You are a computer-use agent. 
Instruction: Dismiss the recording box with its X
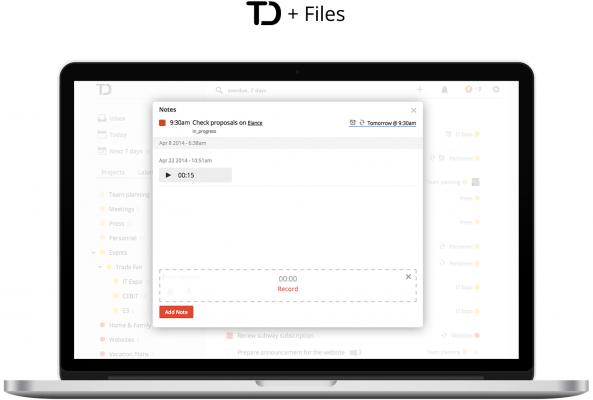coord(408,277)
